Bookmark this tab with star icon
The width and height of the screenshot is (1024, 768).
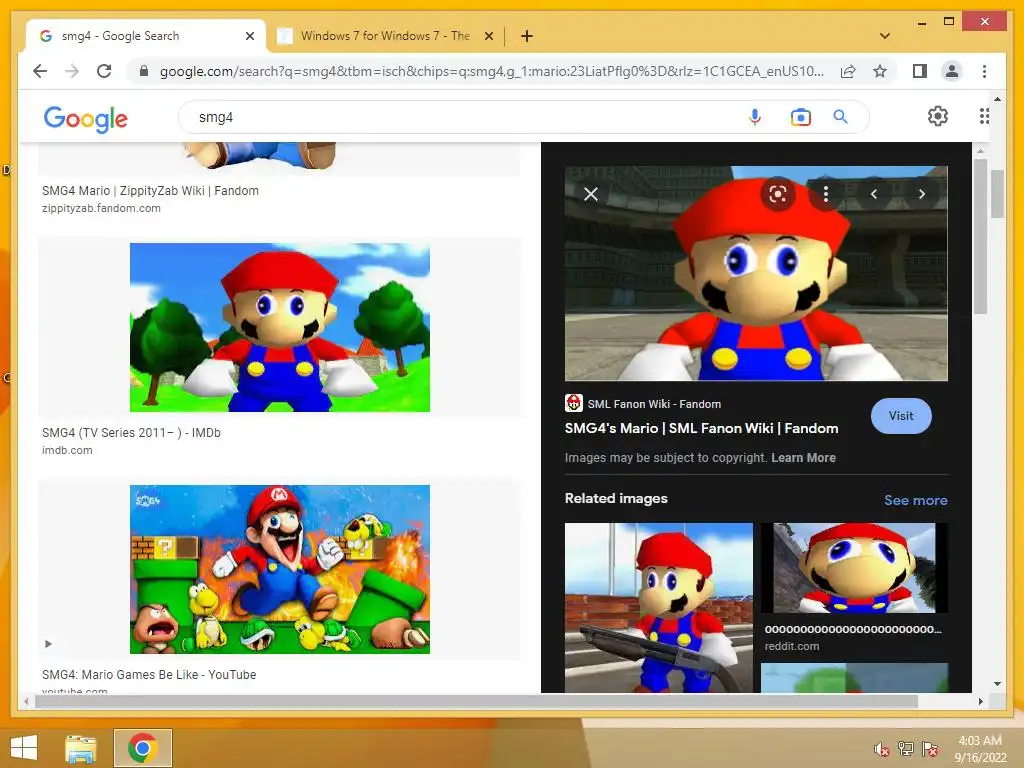880,71
